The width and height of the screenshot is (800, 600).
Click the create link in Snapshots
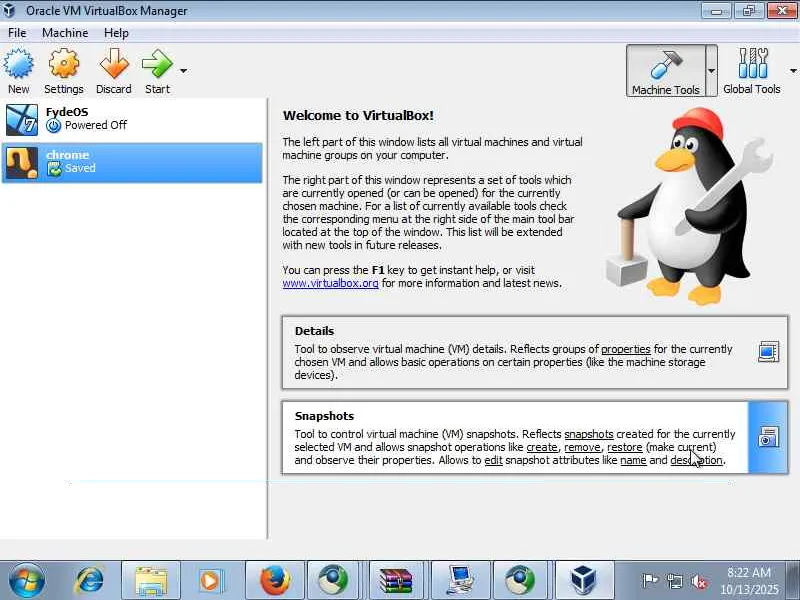click(542, 447)
